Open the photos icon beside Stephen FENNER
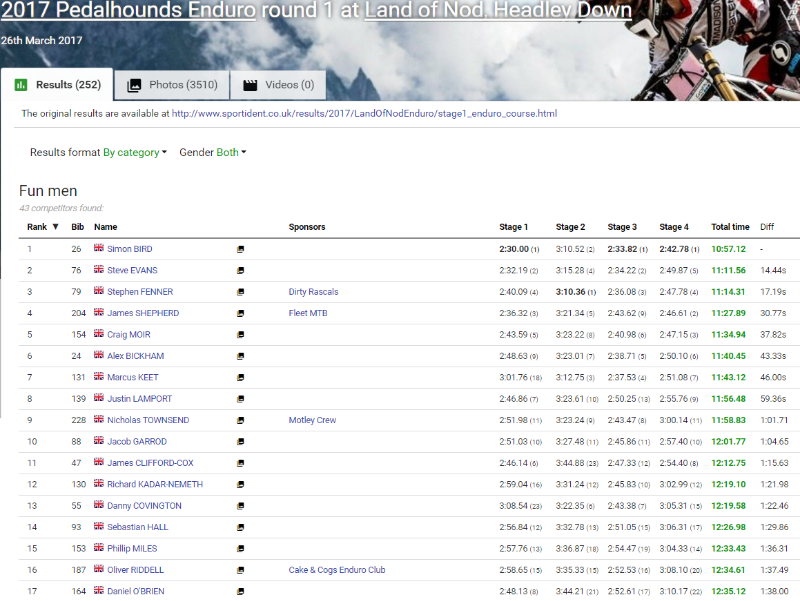Viewport: 800px width, 601px height. coord(240,292)
